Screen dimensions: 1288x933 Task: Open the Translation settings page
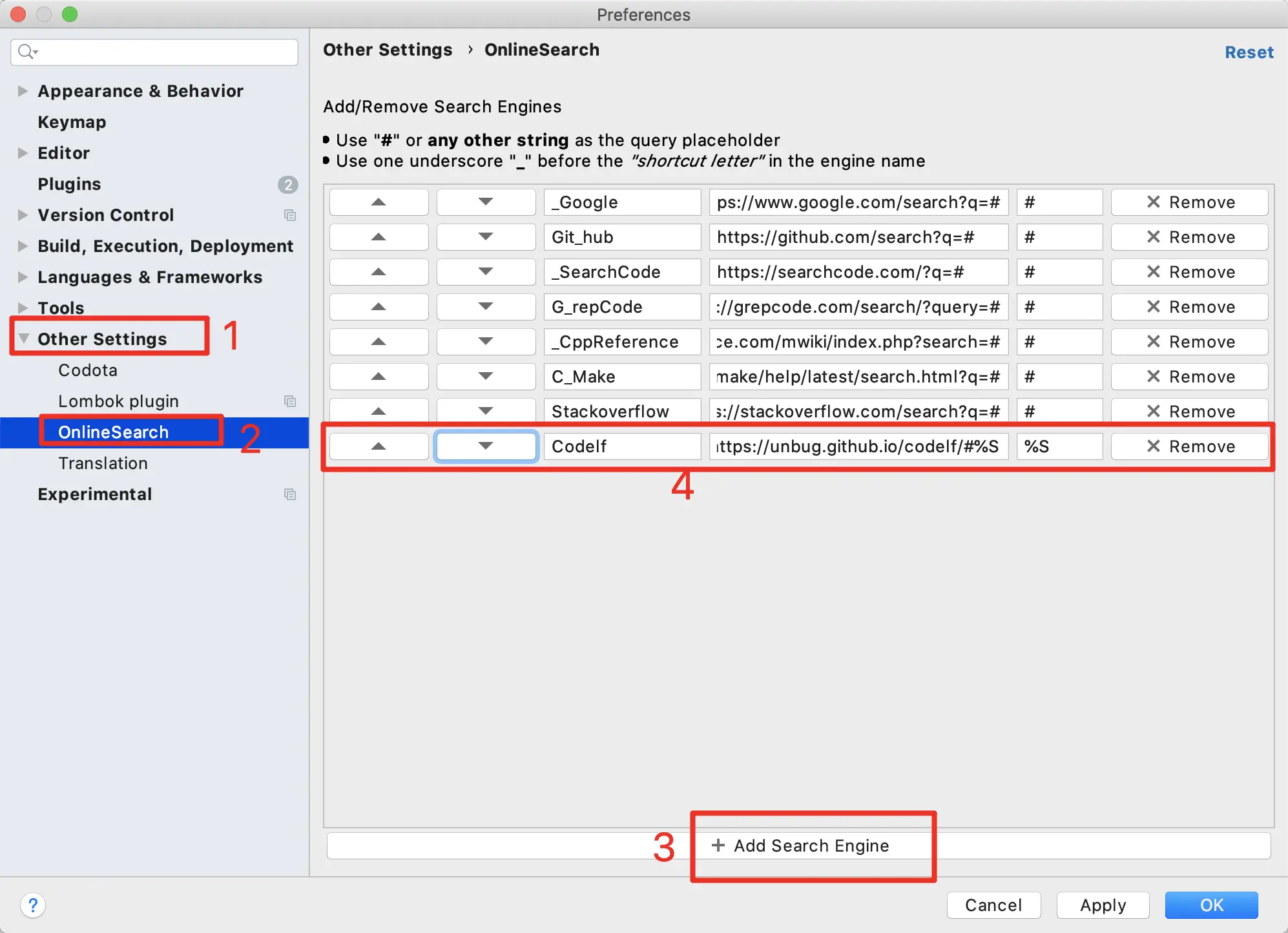[x=103, y=463]
